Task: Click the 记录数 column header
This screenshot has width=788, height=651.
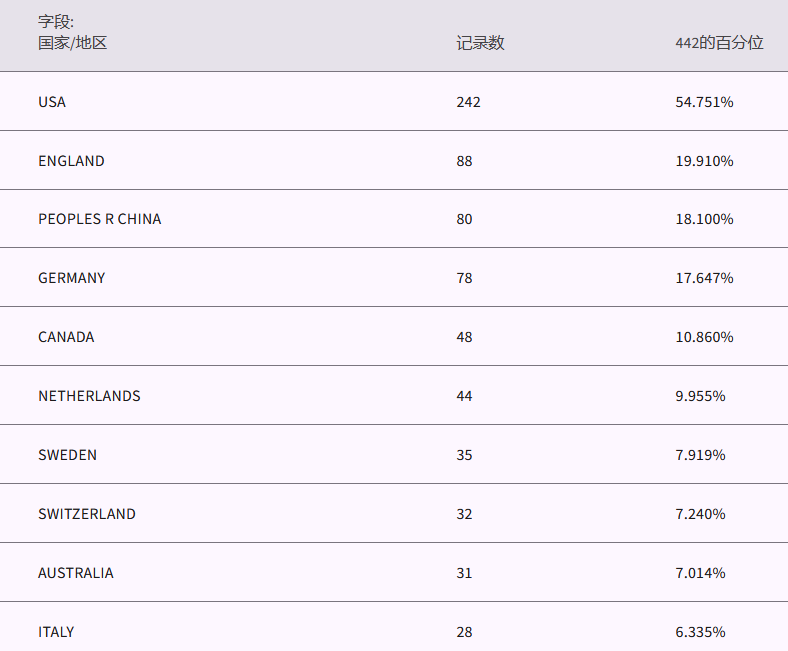Action: point(480,43)
